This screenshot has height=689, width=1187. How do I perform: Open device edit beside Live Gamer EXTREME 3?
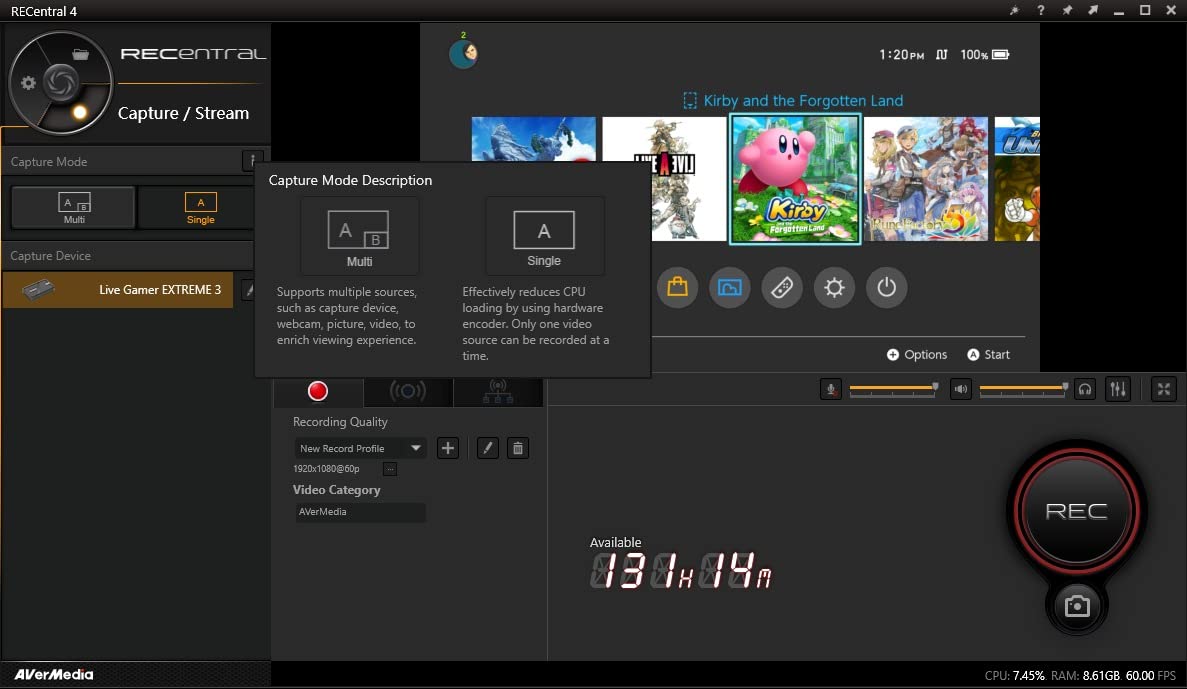(x=248, y=289)
